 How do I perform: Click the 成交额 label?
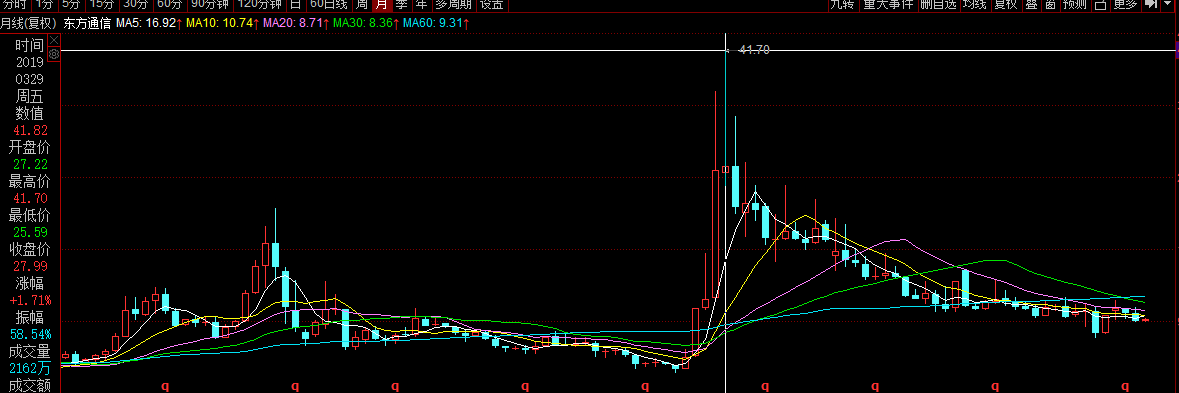pyautogui.click(x=30, y=386)
